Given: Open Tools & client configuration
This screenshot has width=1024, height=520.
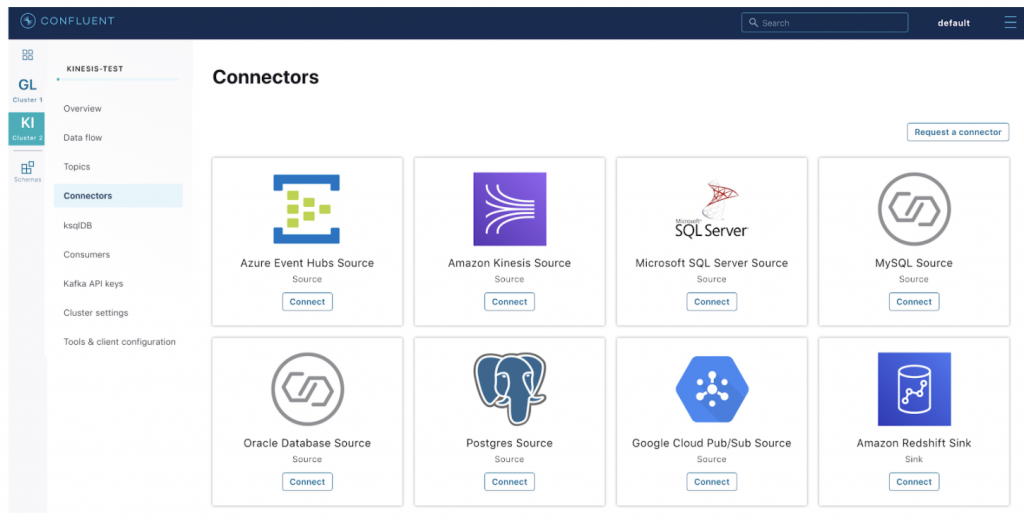Looking at the screenshot, I should [x=119, y=342].
